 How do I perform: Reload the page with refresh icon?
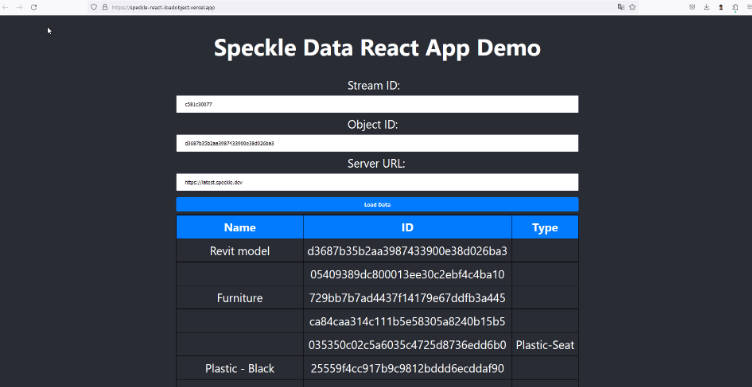point(34,7)
